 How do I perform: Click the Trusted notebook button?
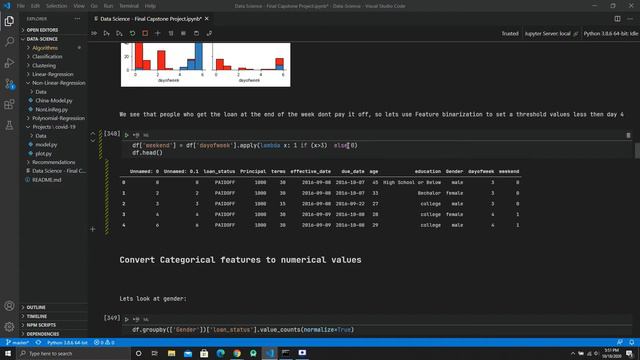coord(510,33)
